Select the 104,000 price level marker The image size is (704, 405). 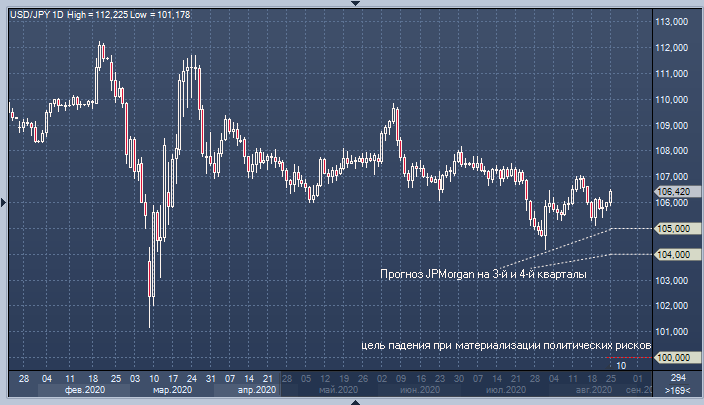coord(671,254)
